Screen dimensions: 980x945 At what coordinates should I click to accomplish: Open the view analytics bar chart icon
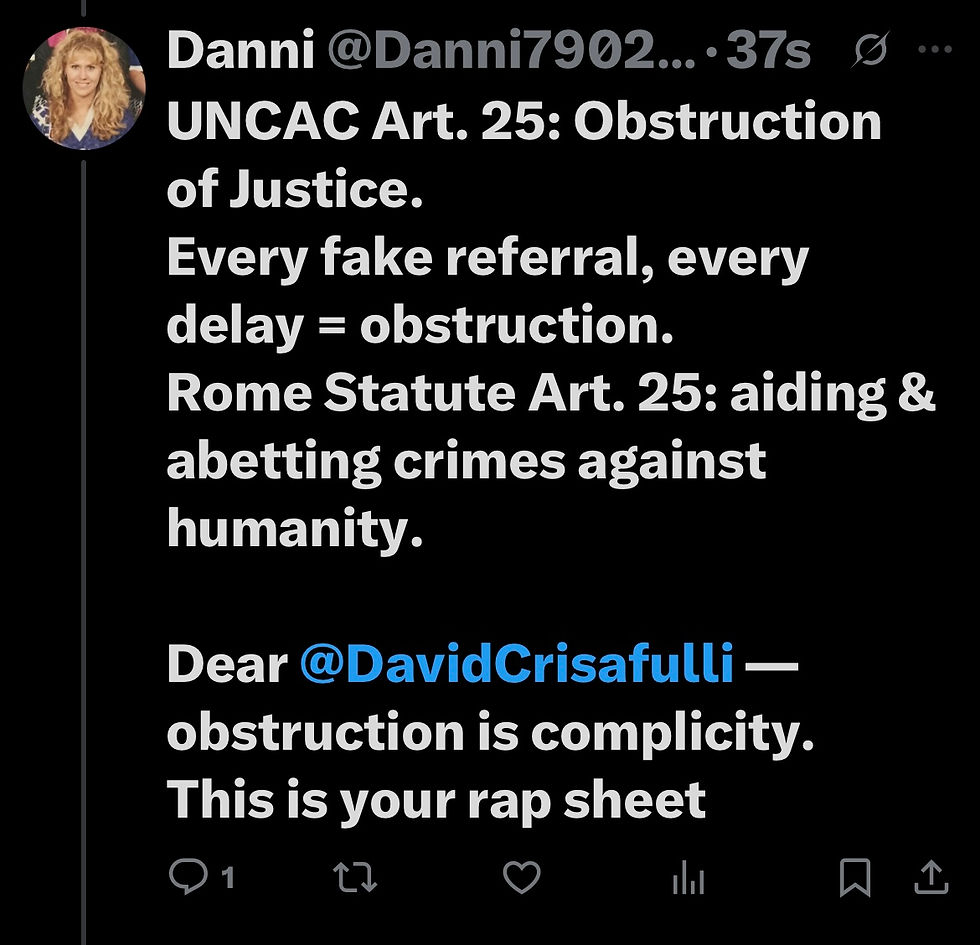[x=687, y=878]
